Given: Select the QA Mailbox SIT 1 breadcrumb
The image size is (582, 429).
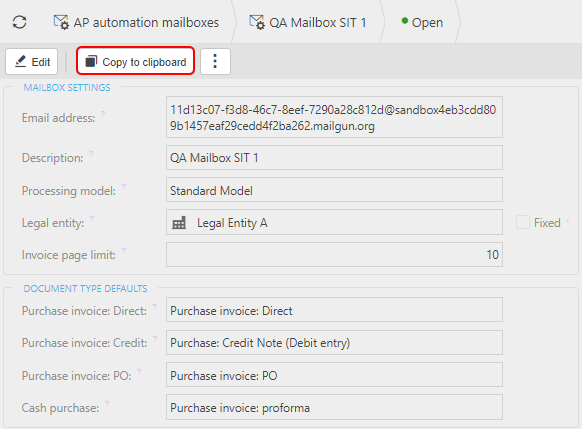Looking at the screenshot, I should tap(308, 22).
